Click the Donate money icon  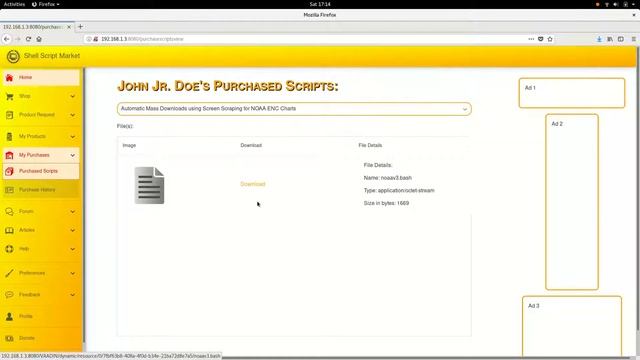[x=9, y=338]
